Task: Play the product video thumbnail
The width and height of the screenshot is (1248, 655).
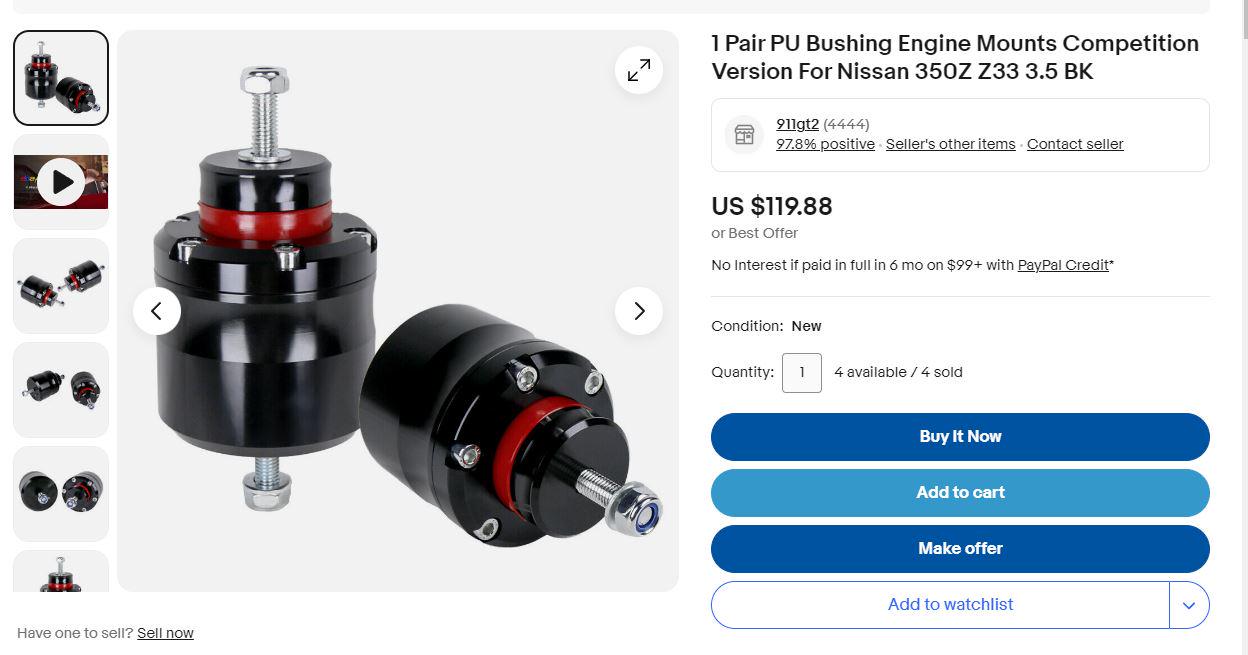Action: point(60,182)
